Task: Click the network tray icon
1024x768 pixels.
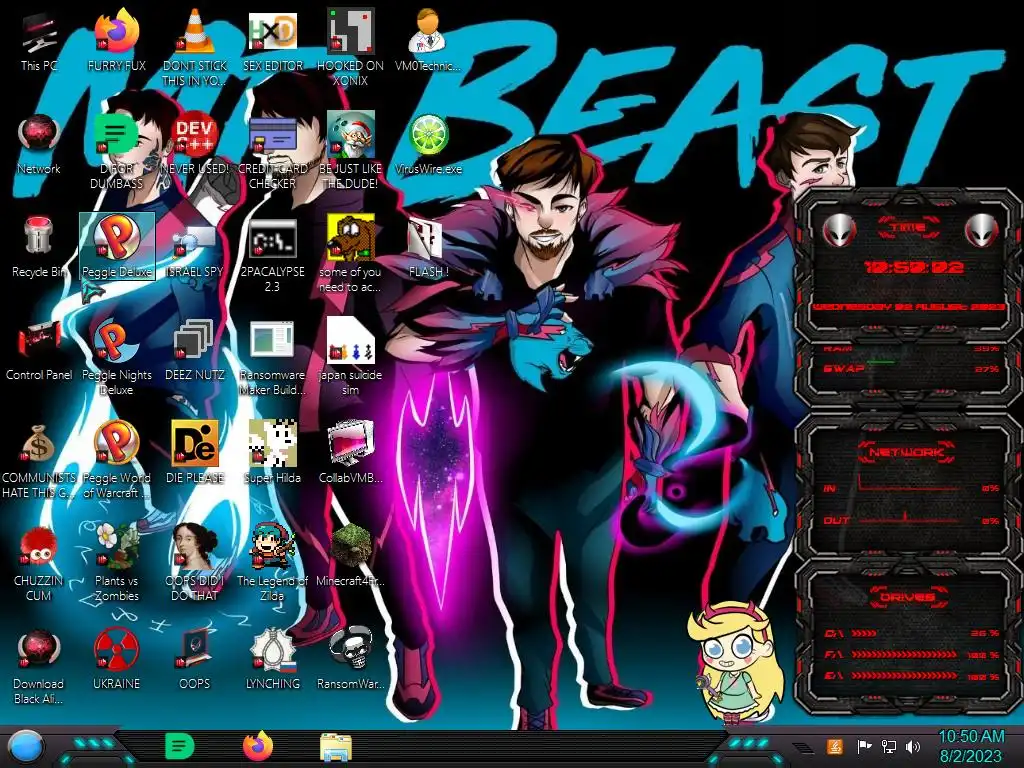Action: coord(888,746)
